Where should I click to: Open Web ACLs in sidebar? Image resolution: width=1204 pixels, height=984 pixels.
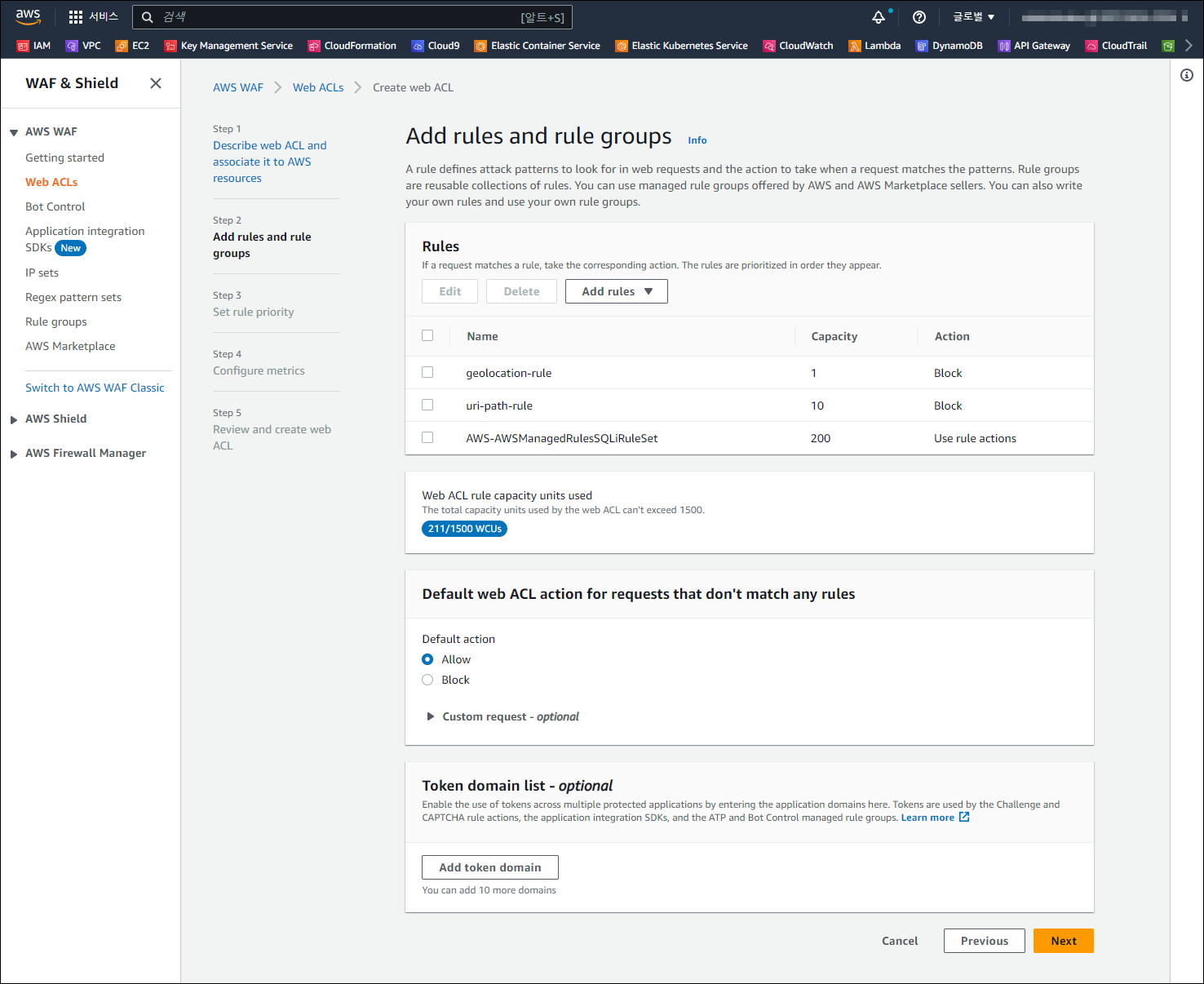(51, 182)
